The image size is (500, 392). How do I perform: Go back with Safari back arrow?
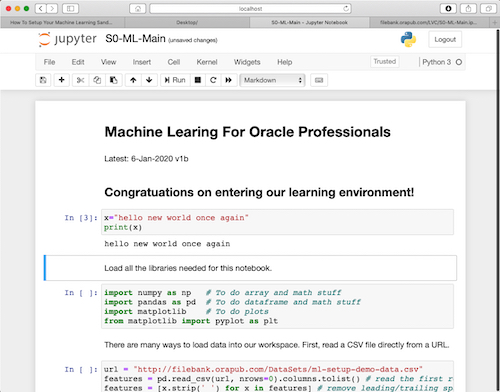pos(41,8)
